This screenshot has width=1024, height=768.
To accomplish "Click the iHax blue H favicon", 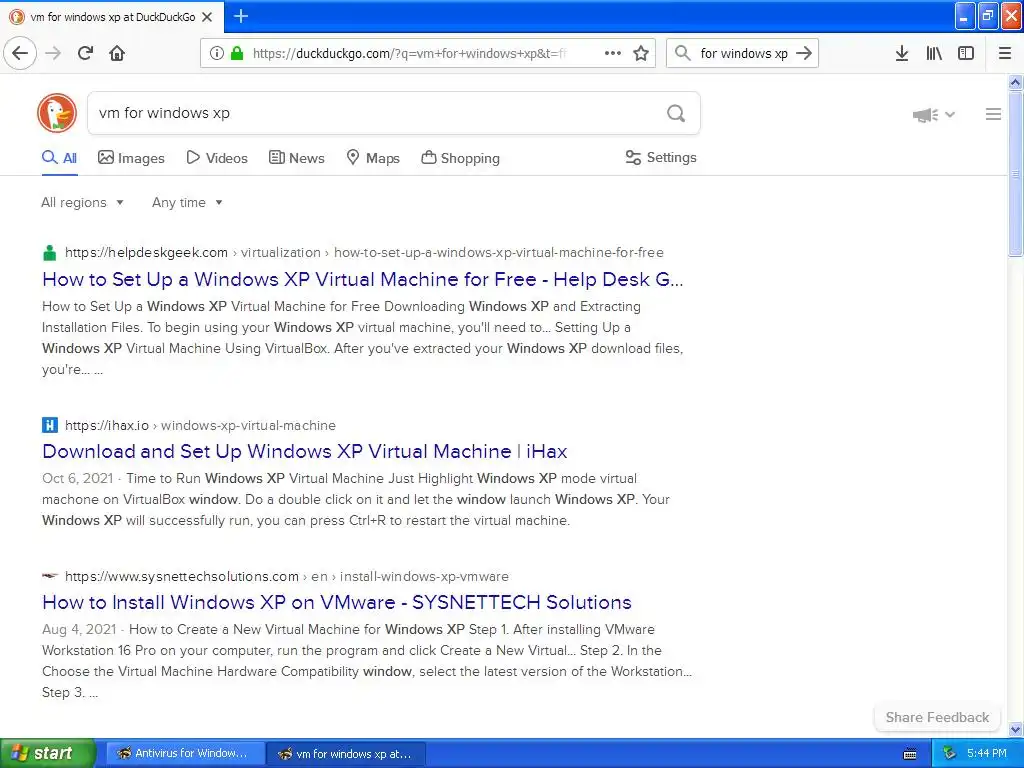I will pyautogui.click(x=50, y=425).
